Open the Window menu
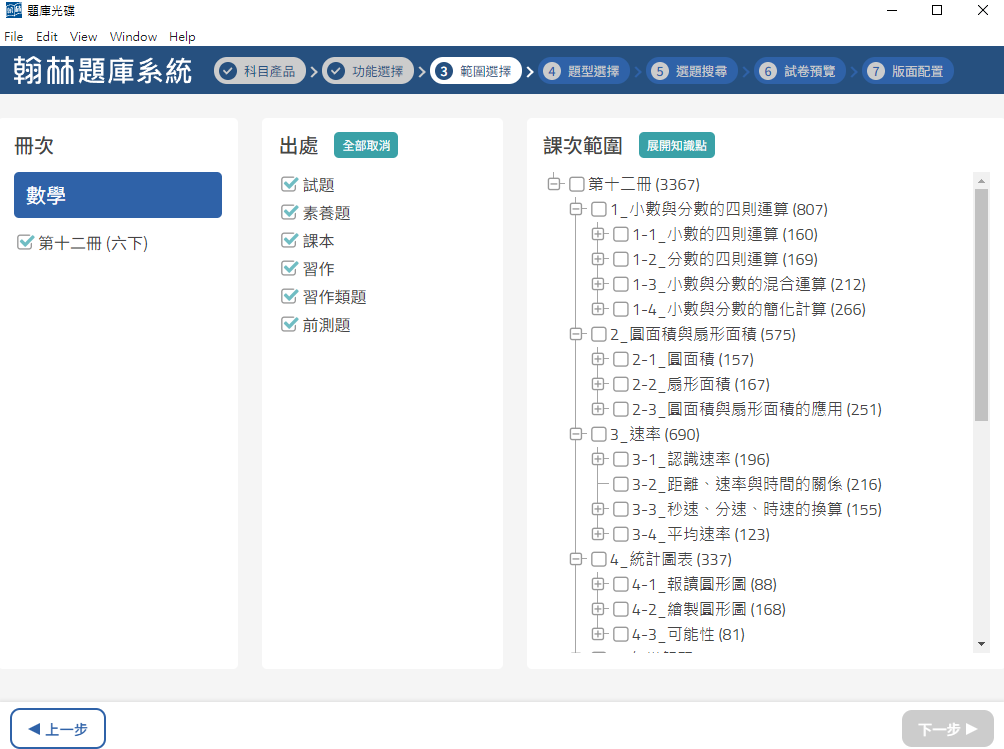The image size is (1004, 749). pyautogui.click(x=133, y=37)
